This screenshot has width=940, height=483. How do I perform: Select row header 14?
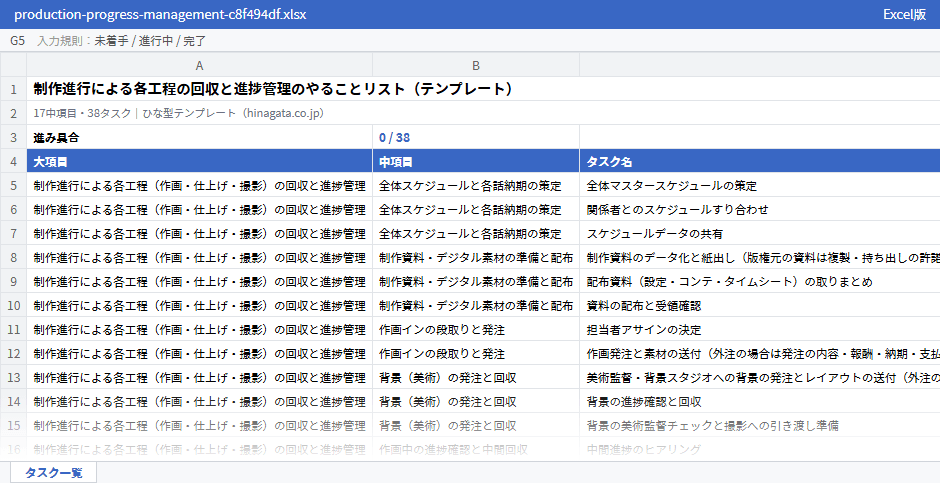(13, 402)
